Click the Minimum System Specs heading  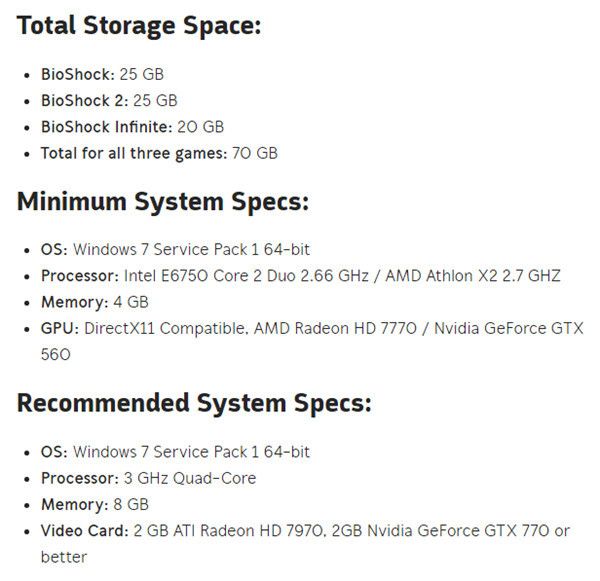163,202
